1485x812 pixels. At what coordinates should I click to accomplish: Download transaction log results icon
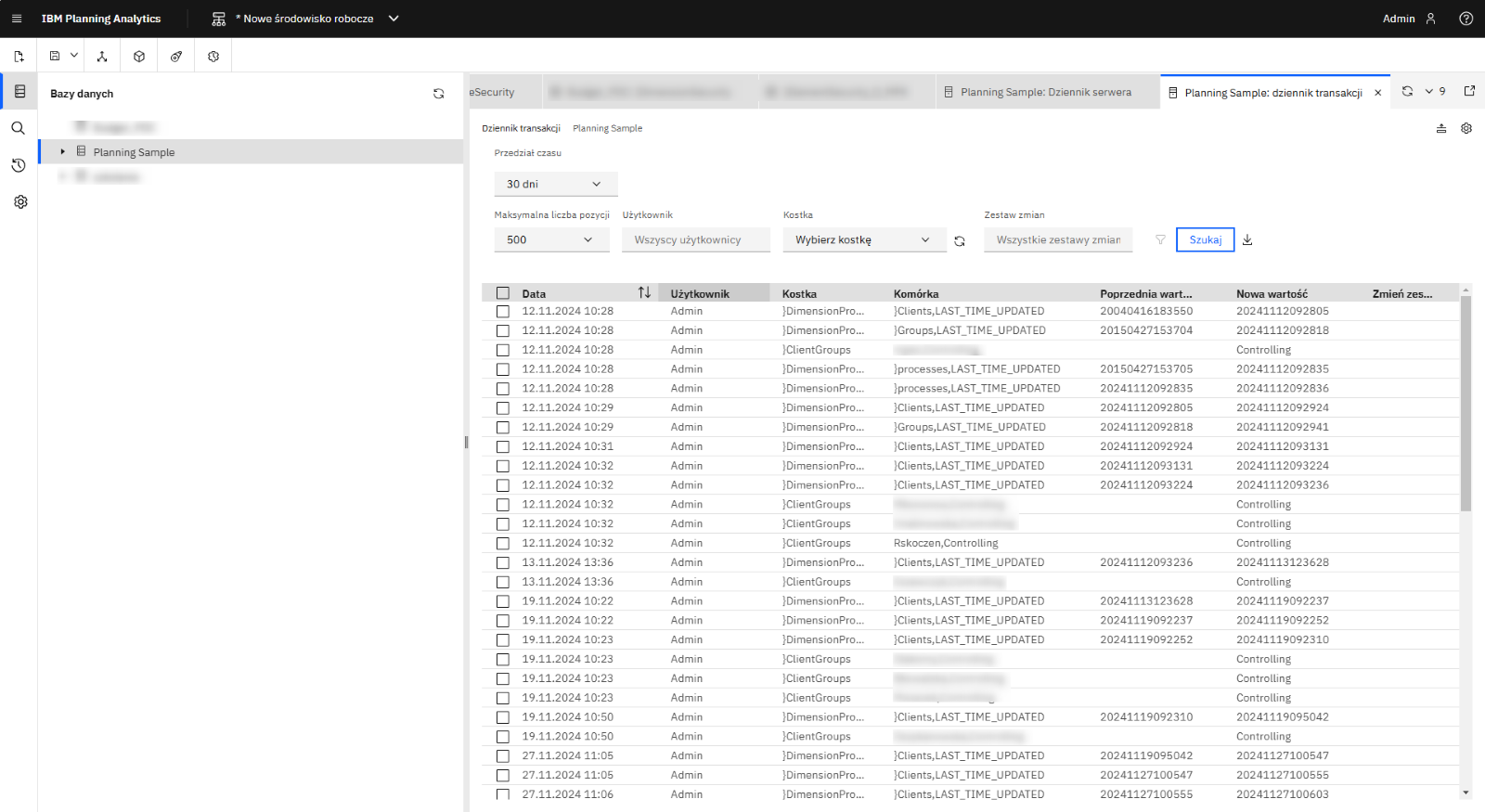click(x=1247, y=239)
